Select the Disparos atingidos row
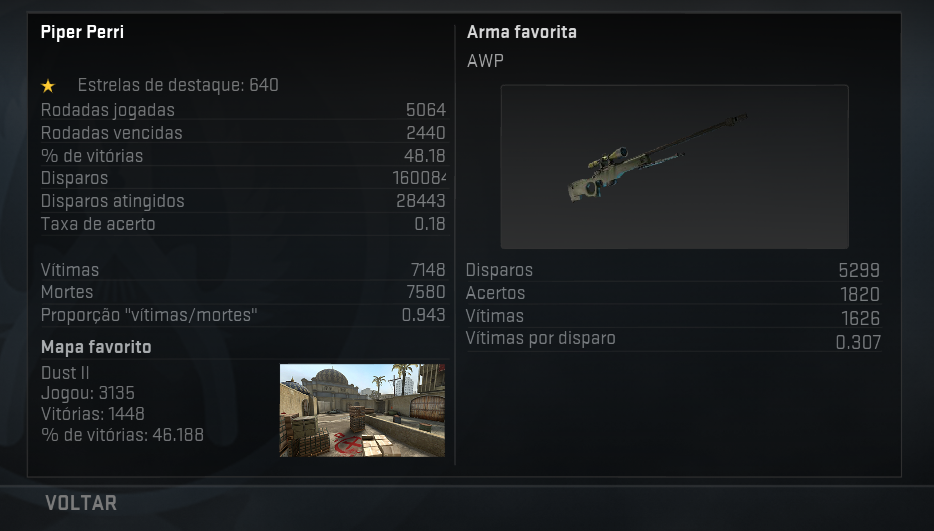This screenshot has height=531, width=934. 243,201
